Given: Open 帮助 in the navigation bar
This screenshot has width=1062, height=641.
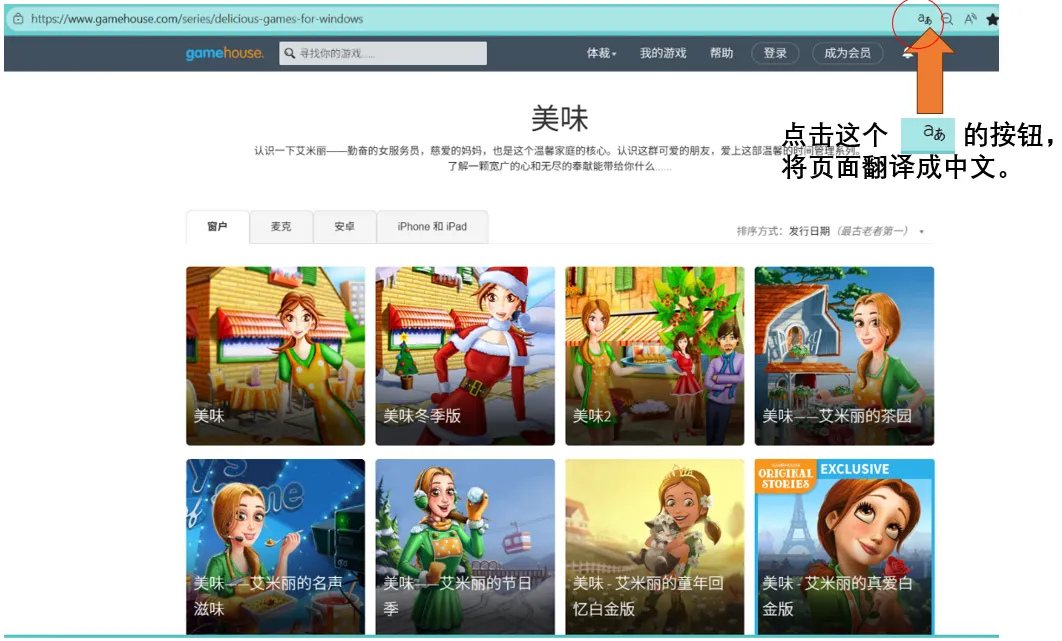Looking at the screenshot, I should (721, 53).
